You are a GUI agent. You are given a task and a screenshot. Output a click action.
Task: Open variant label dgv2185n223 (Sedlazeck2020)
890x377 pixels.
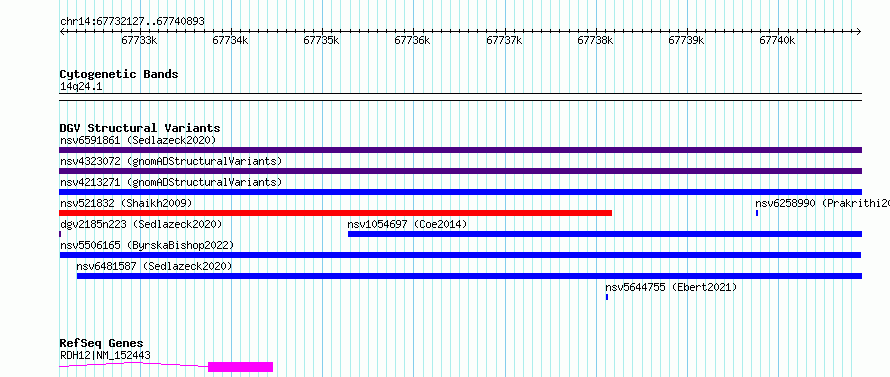pos(141,224)
